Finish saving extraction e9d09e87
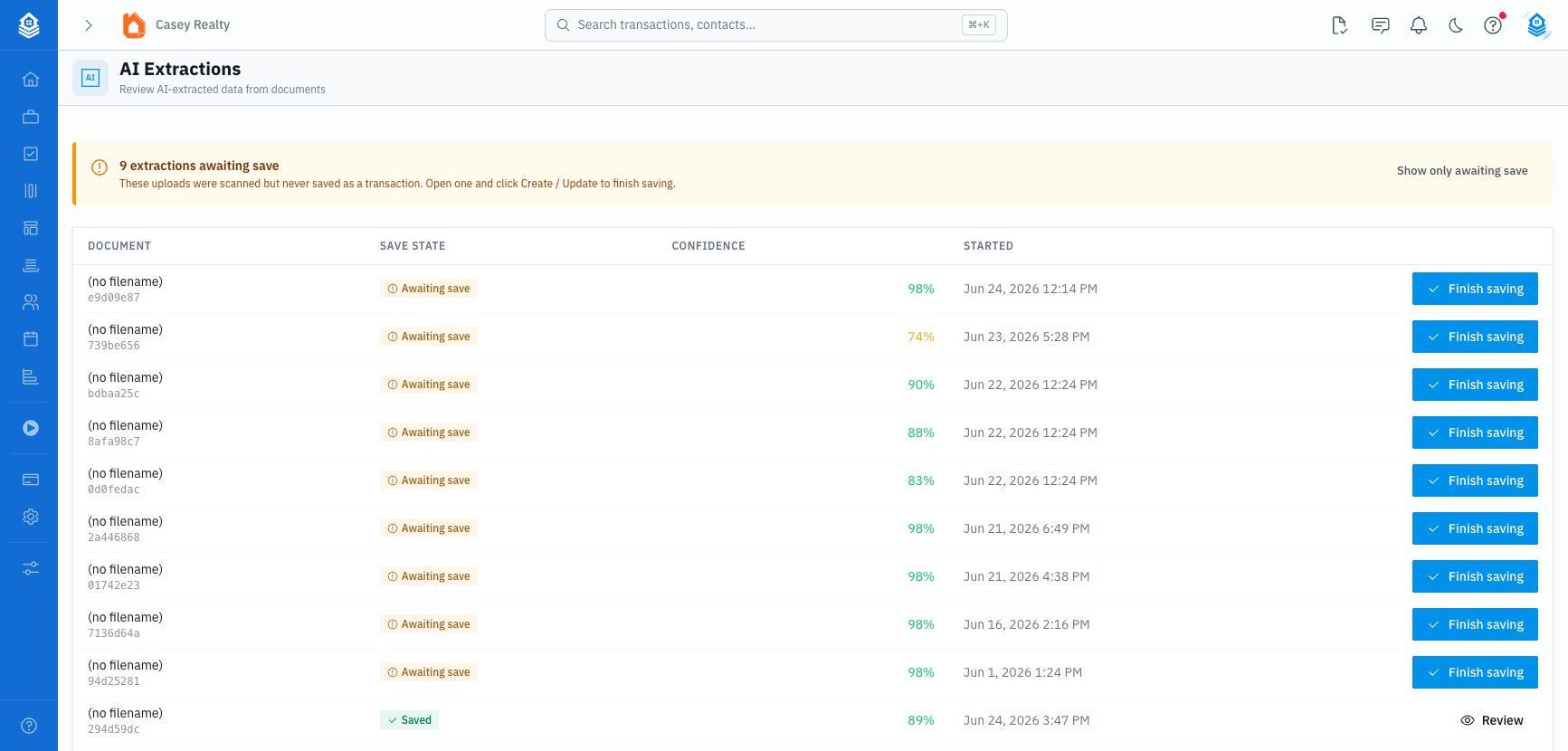Viewport: 1568px width, 751px height. point(1475,289)
